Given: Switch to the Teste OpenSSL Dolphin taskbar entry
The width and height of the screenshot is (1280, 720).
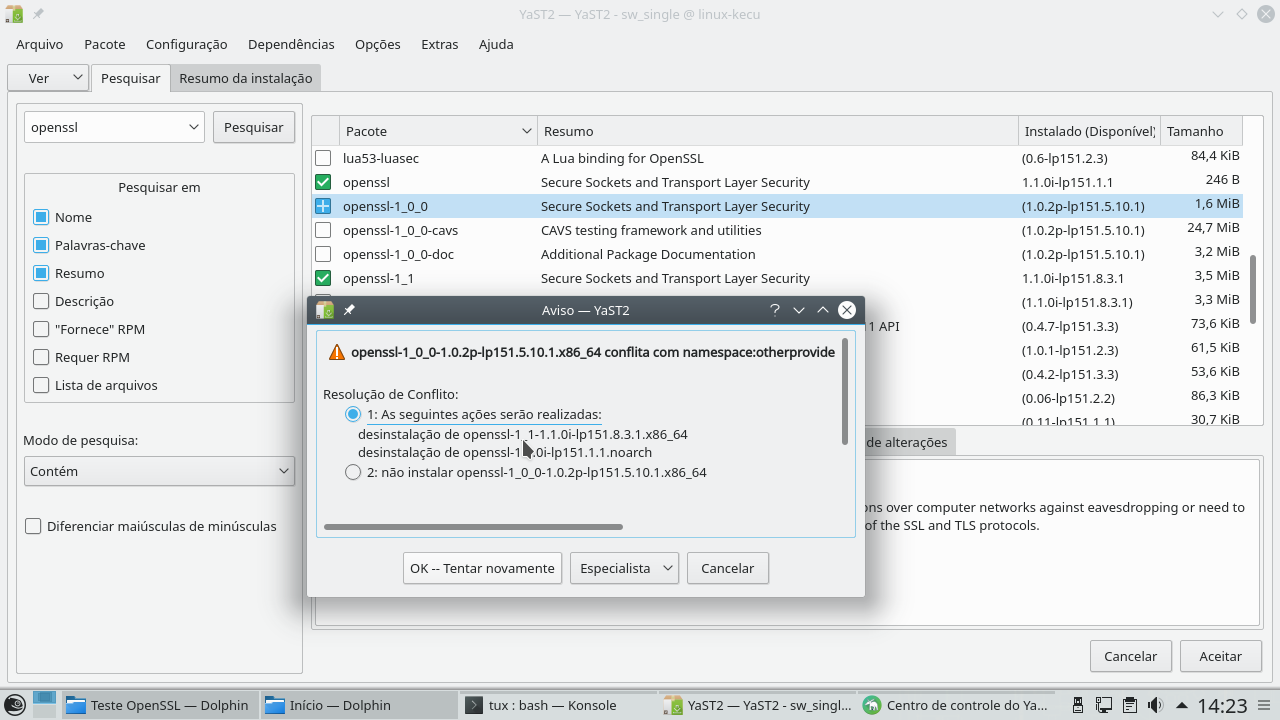Looking at the screenshot, I should pos(160,705).
